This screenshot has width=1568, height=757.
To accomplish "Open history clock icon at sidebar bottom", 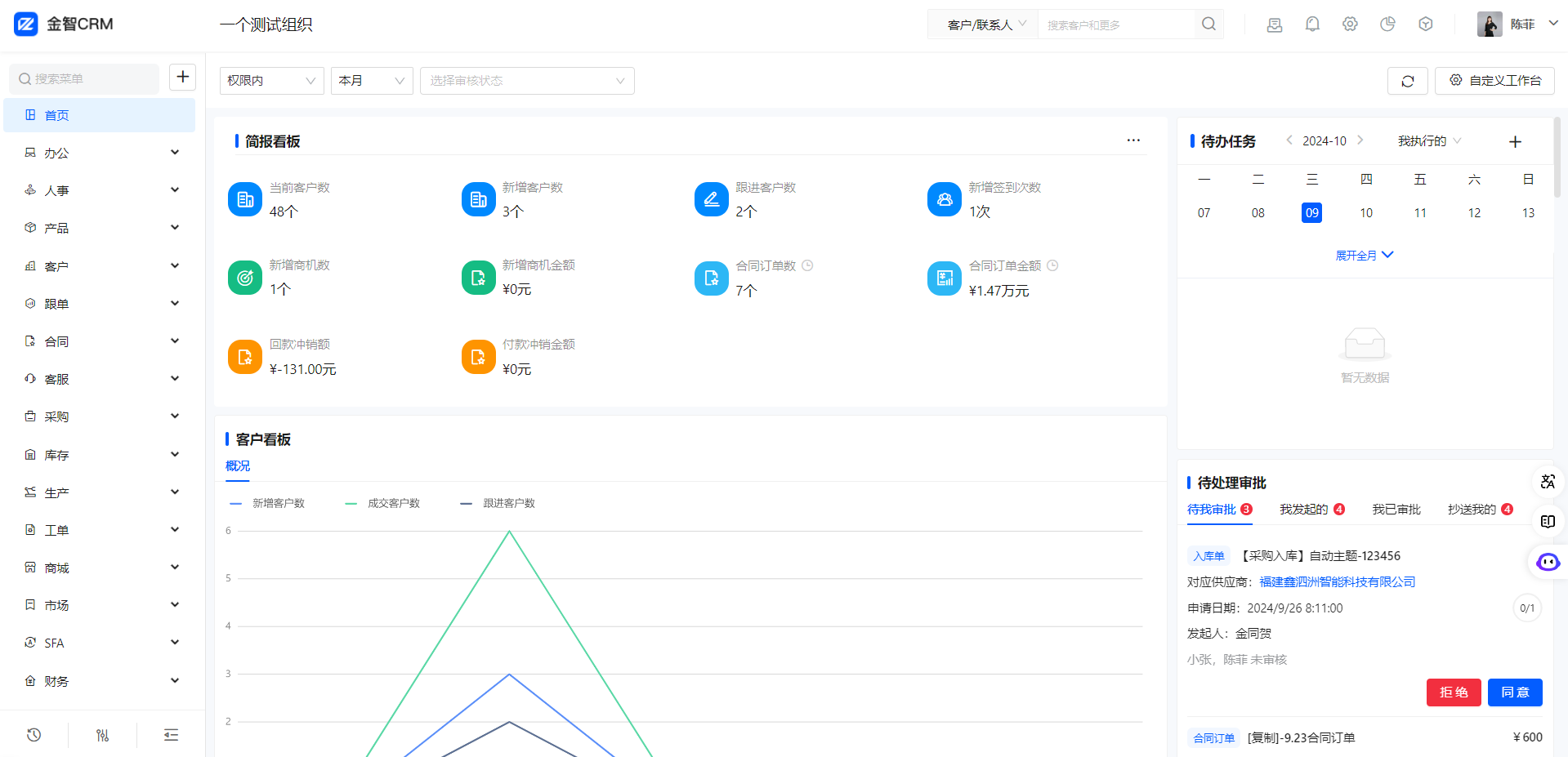I will (x=34, y=735).
